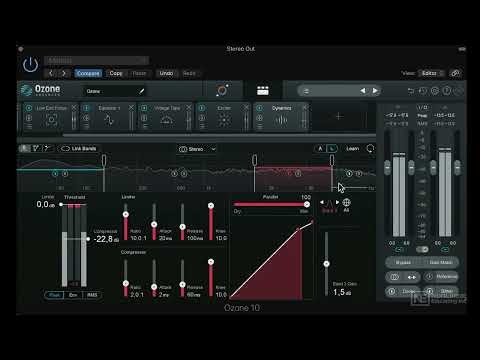Open the Master Assistant icon
The image size is (480, 360).
pyautogui.click(x=222, y=90)
